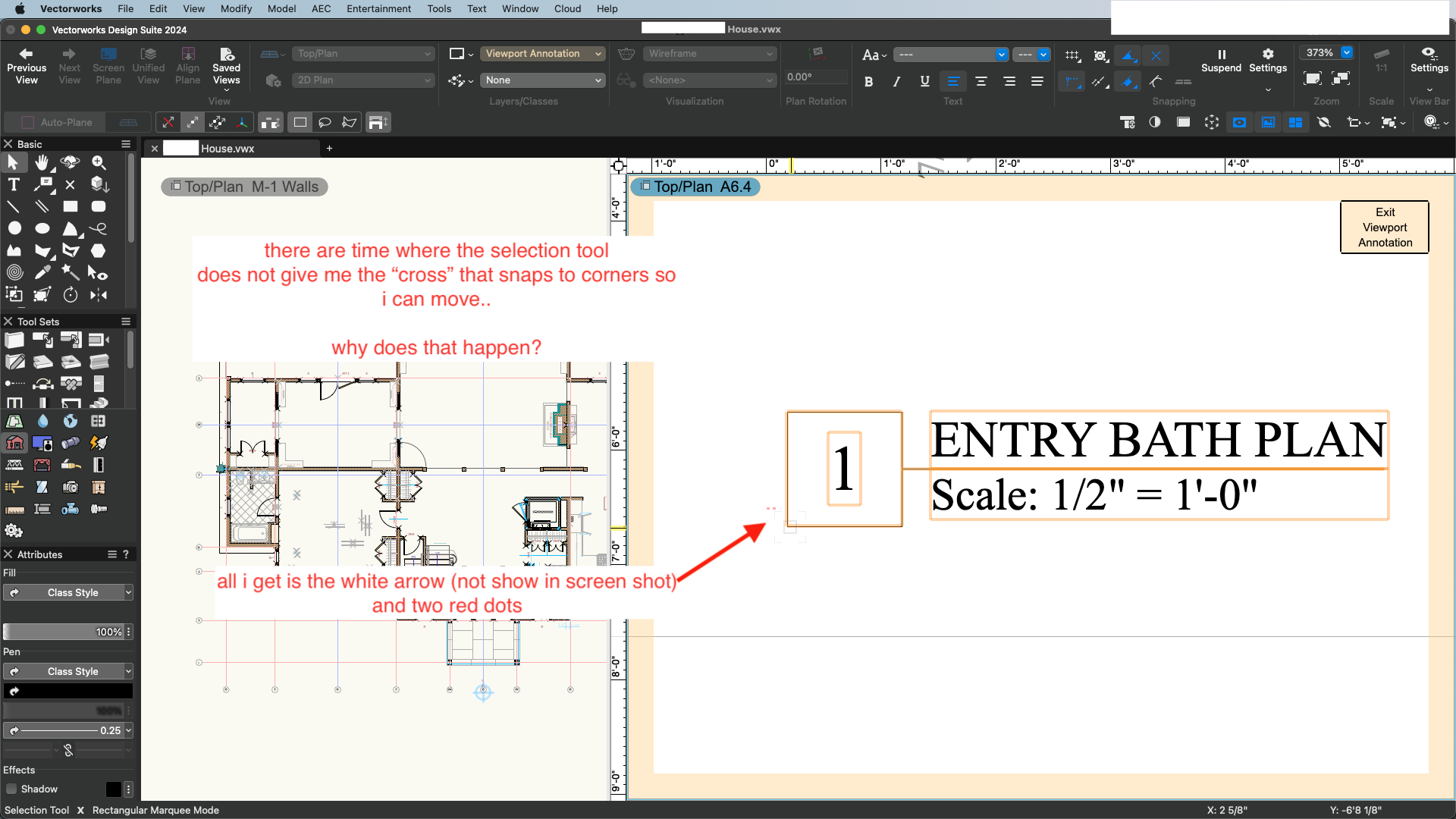Open the Viewport Annotation layer dropdown

pyautogui.click(x=542, y=54)
